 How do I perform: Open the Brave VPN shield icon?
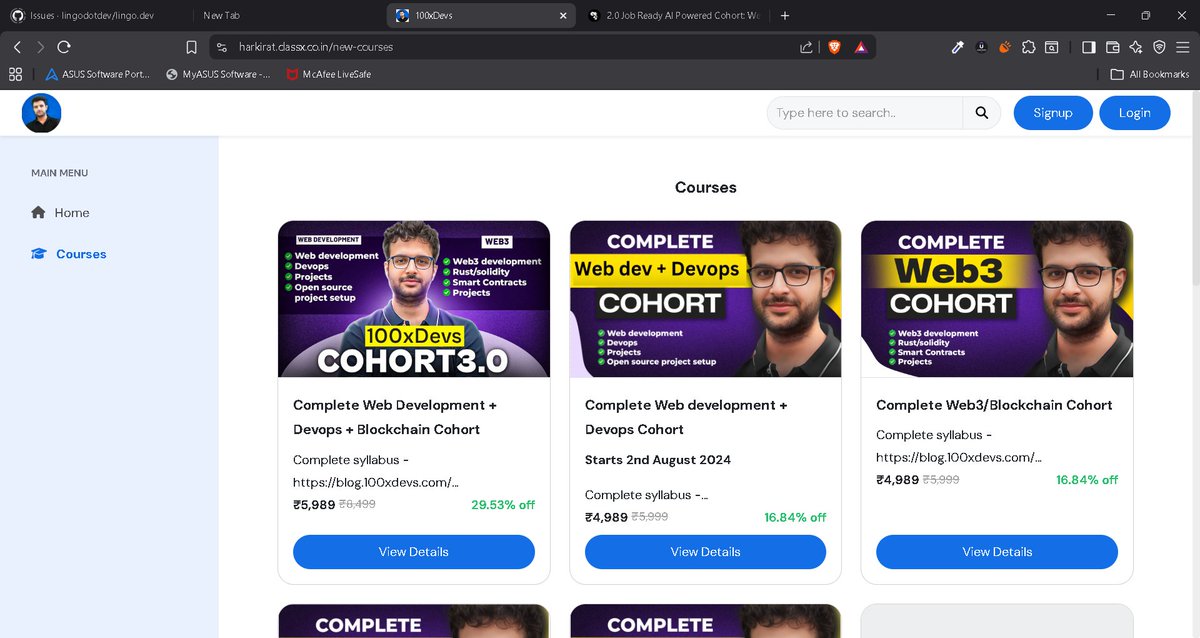click(x=1159, y=47)
